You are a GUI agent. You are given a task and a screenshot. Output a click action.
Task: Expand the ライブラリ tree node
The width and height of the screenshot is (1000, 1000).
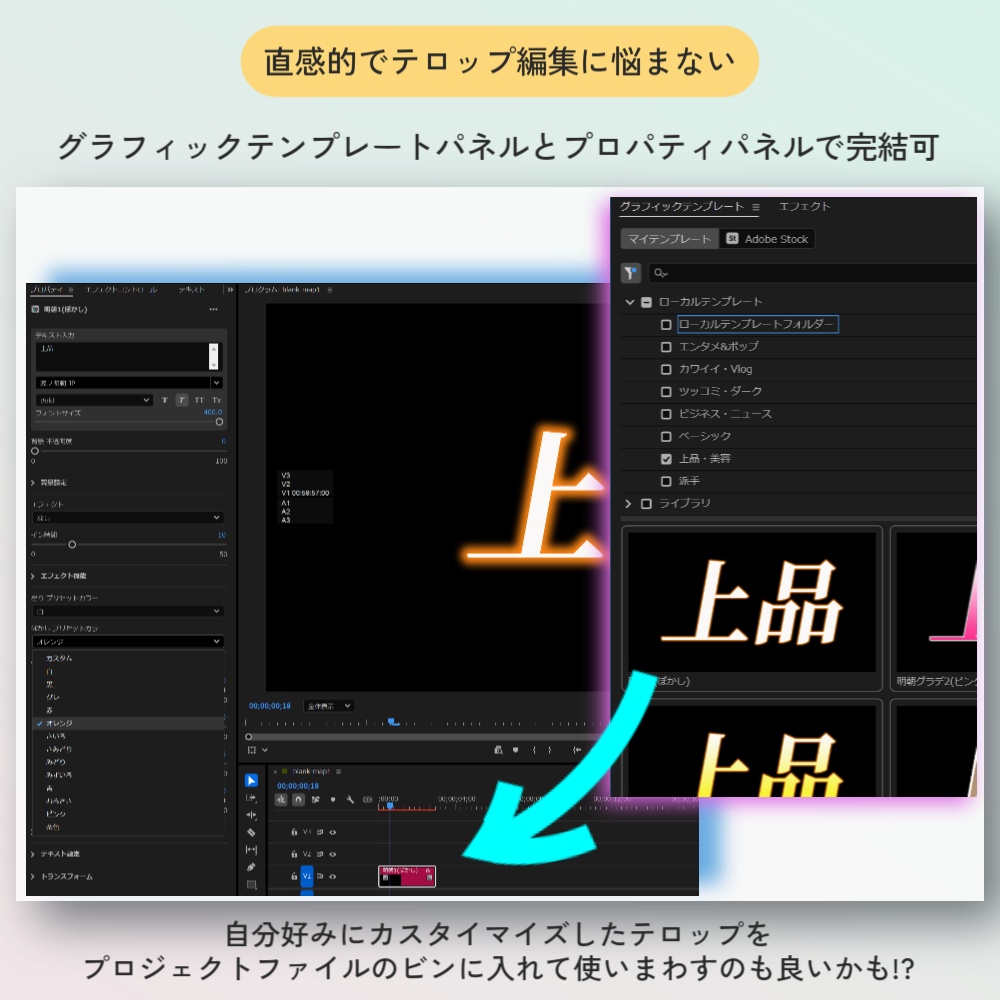tap(628, 504)
